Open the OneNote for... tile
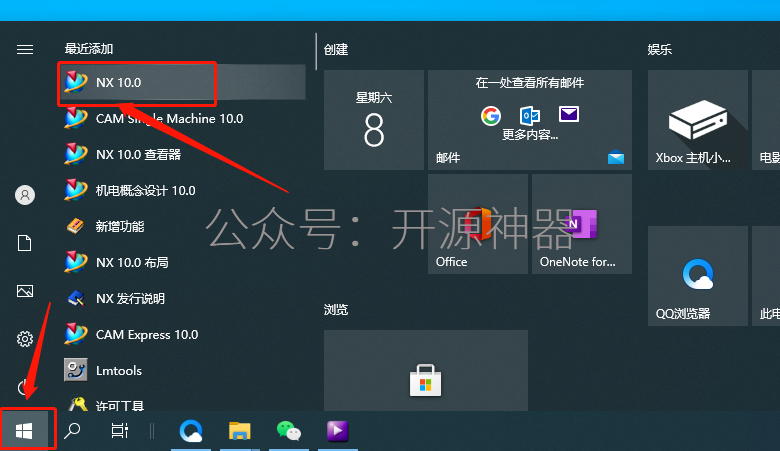The height and width of the screenshot is (451, 780). coord(582,224)
